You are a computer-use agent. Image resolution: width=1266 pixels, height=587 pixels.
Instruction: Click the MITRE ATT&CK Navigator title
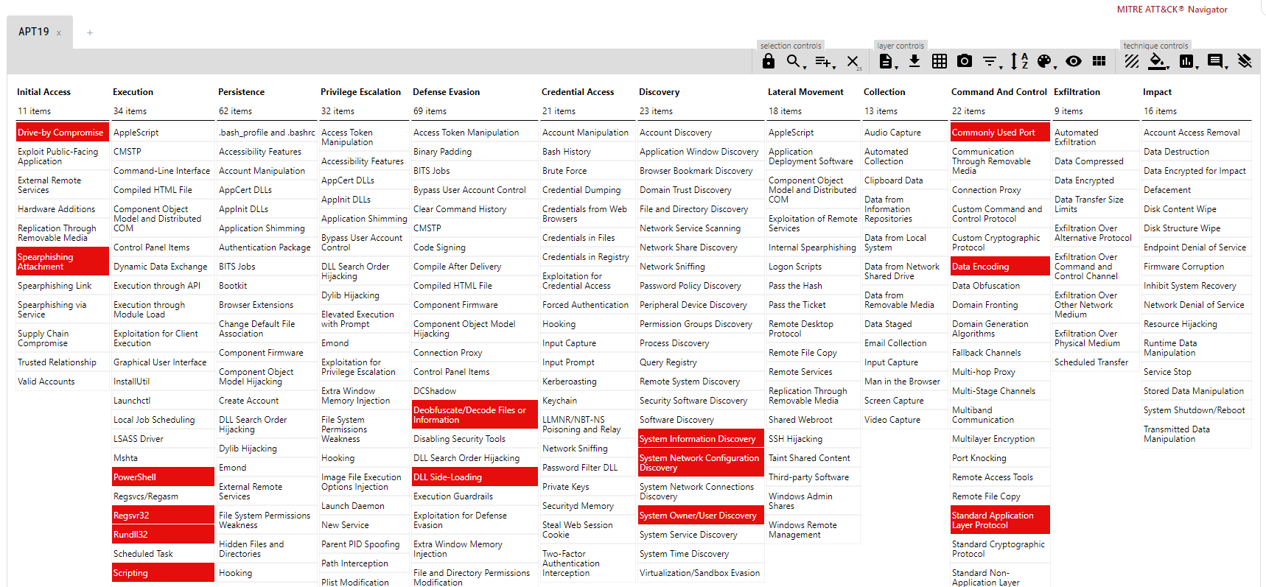(1172, 9)
